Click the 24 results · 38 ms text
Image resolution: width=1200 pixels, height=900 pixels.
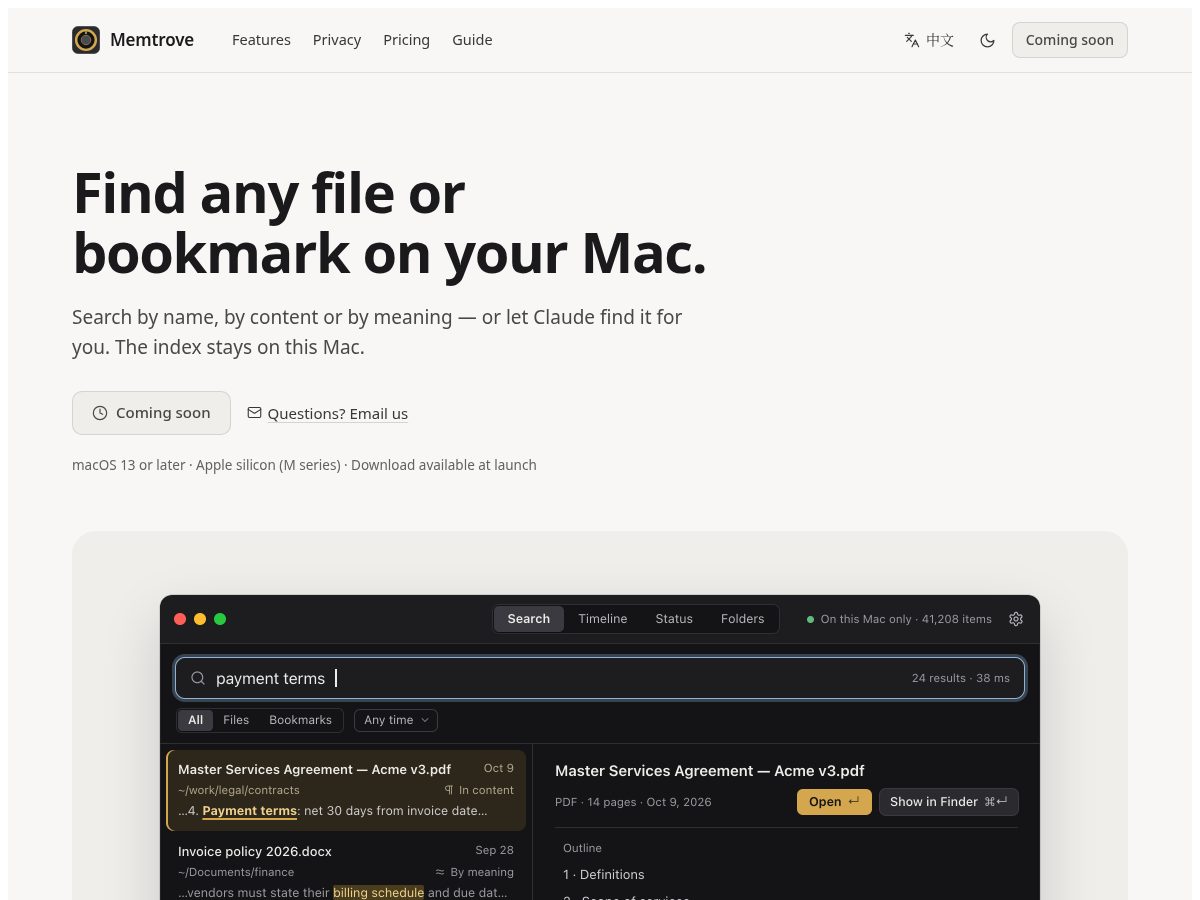[x=960, y=678]
